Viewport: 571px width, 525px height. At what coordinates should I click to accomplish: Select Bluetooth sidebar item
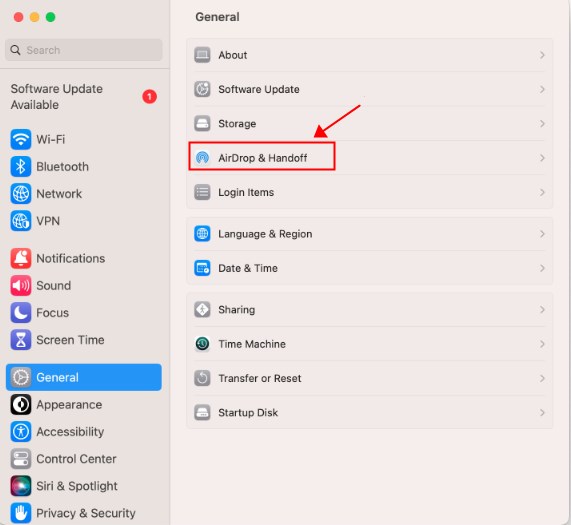(84, 167)
